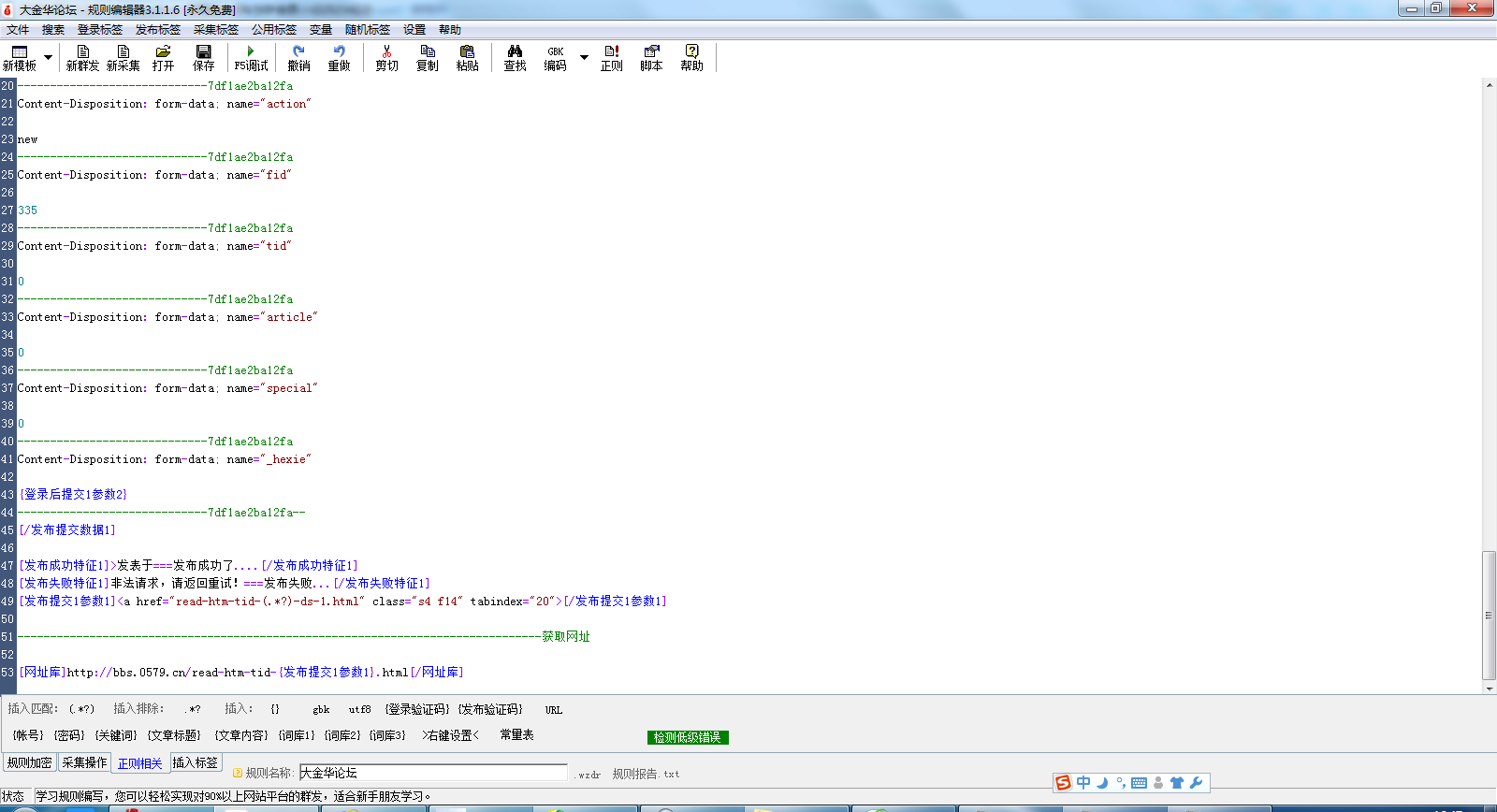Toggle Sogou moon half/full-width mode
The image size is (1497, 812).
(x=1102, y=783)
